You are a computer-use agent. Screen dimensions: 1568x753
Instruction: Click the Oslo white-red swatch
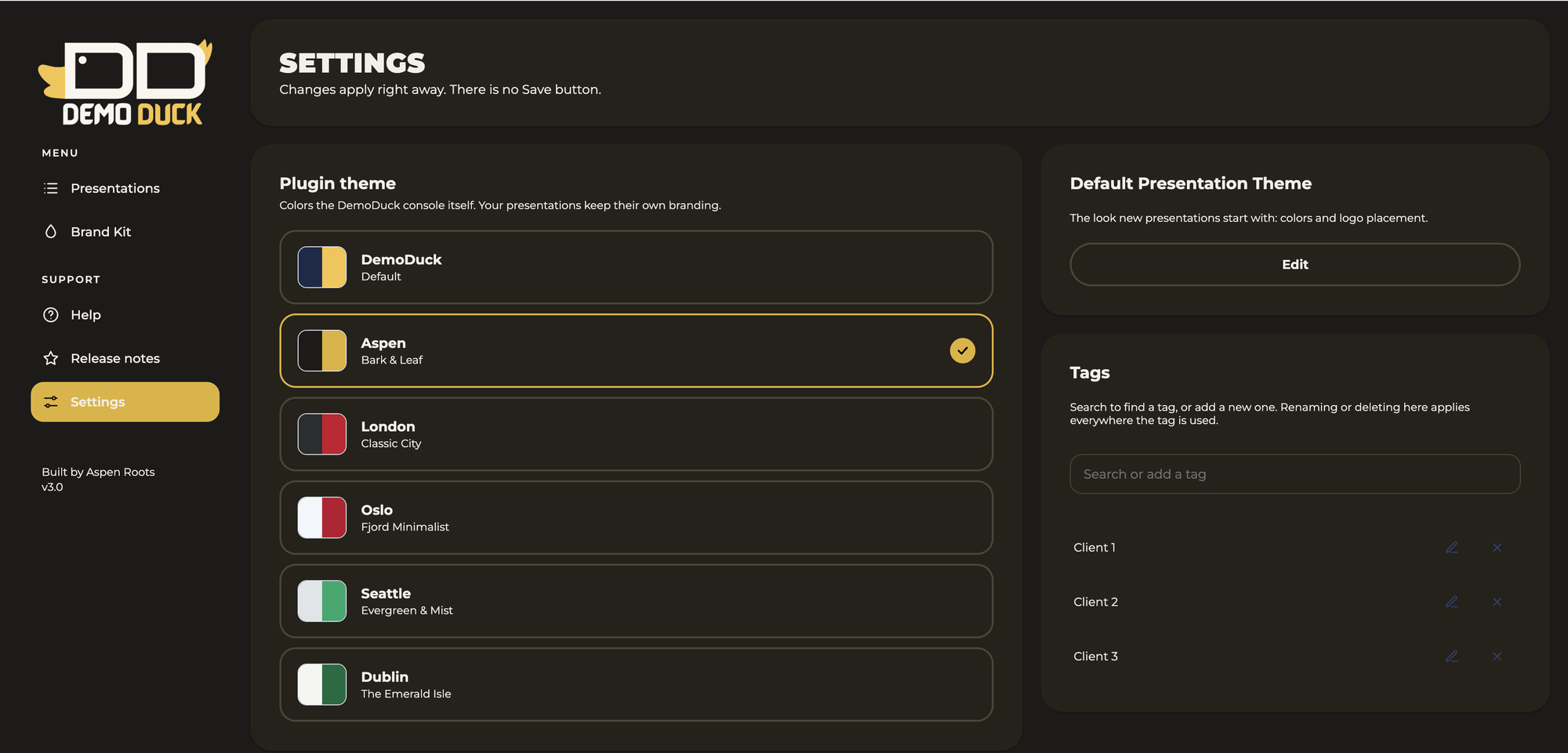coord(322,517)
